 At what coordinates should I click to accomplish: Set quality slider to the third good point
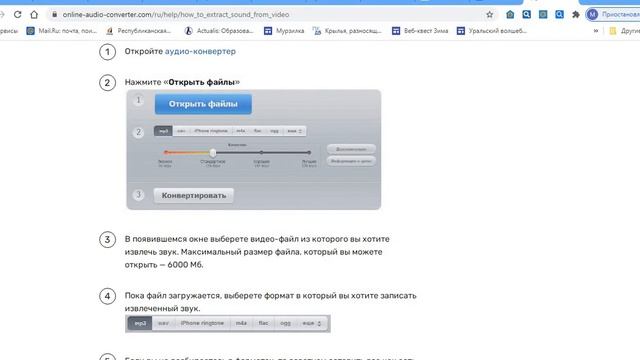tap(261, 152)
